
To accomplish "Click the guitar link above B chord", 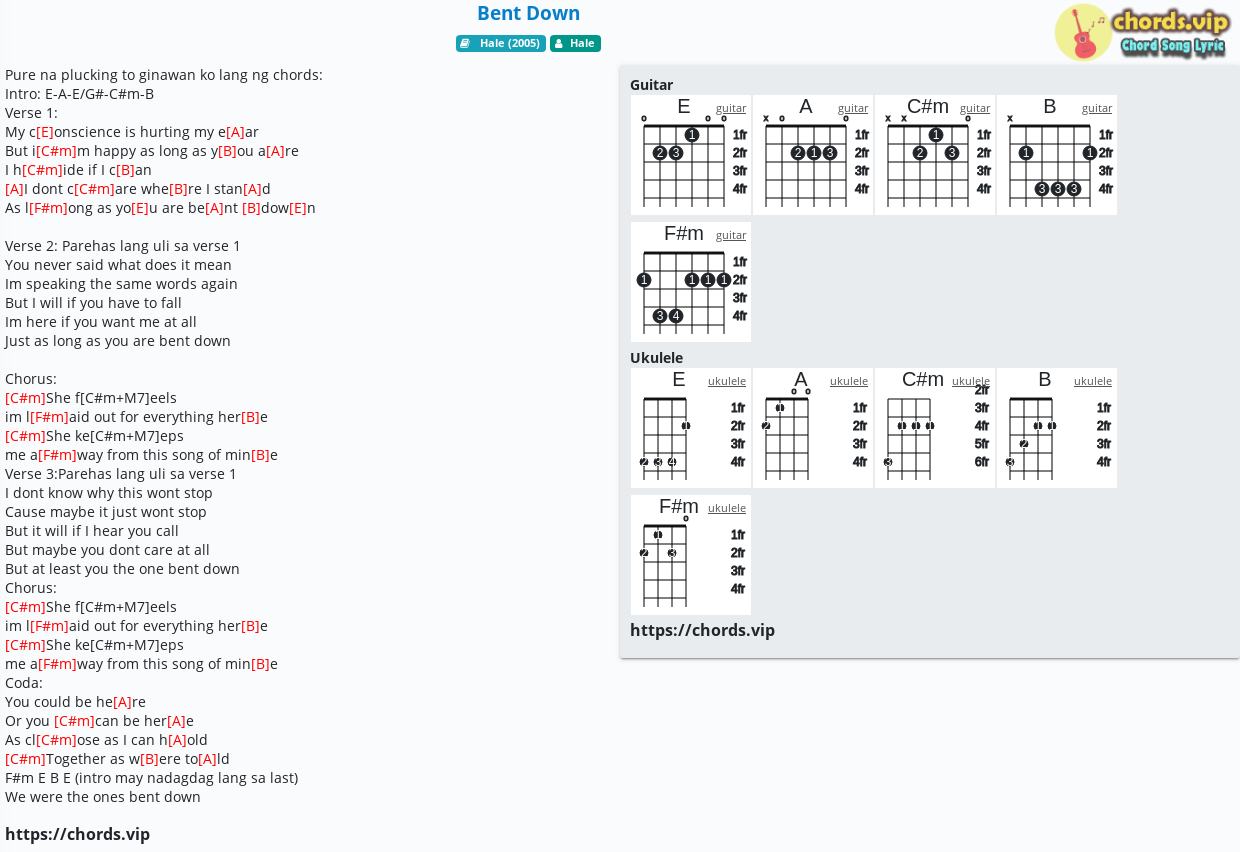I will pyautogui.click(x=1097, y=108).
